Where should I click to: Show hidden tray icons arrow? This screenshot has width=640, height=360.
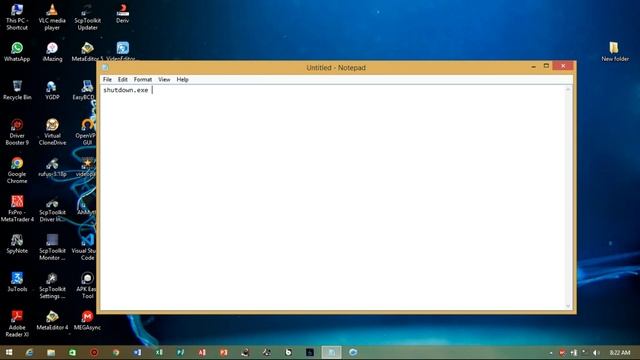tap(551, 353)
